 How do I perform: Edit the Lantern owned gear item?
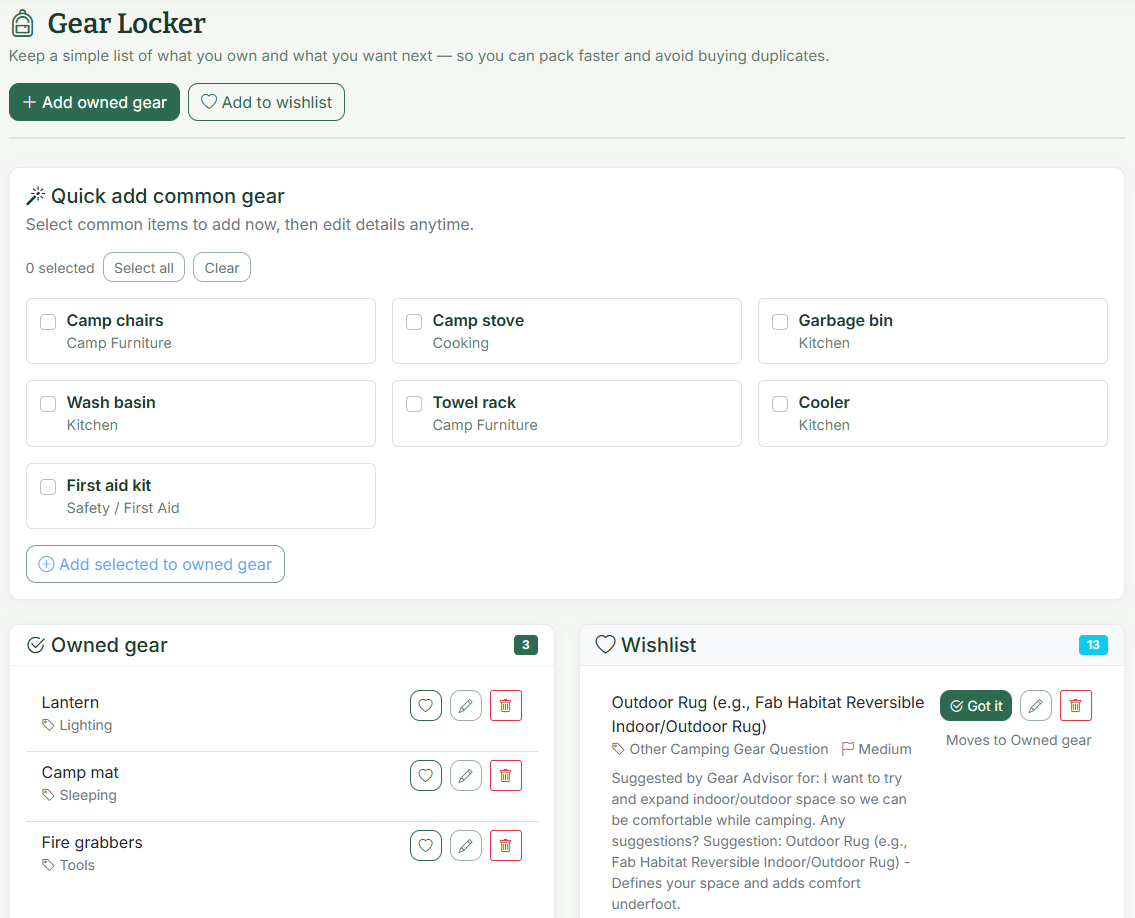[x=465, y=705]
